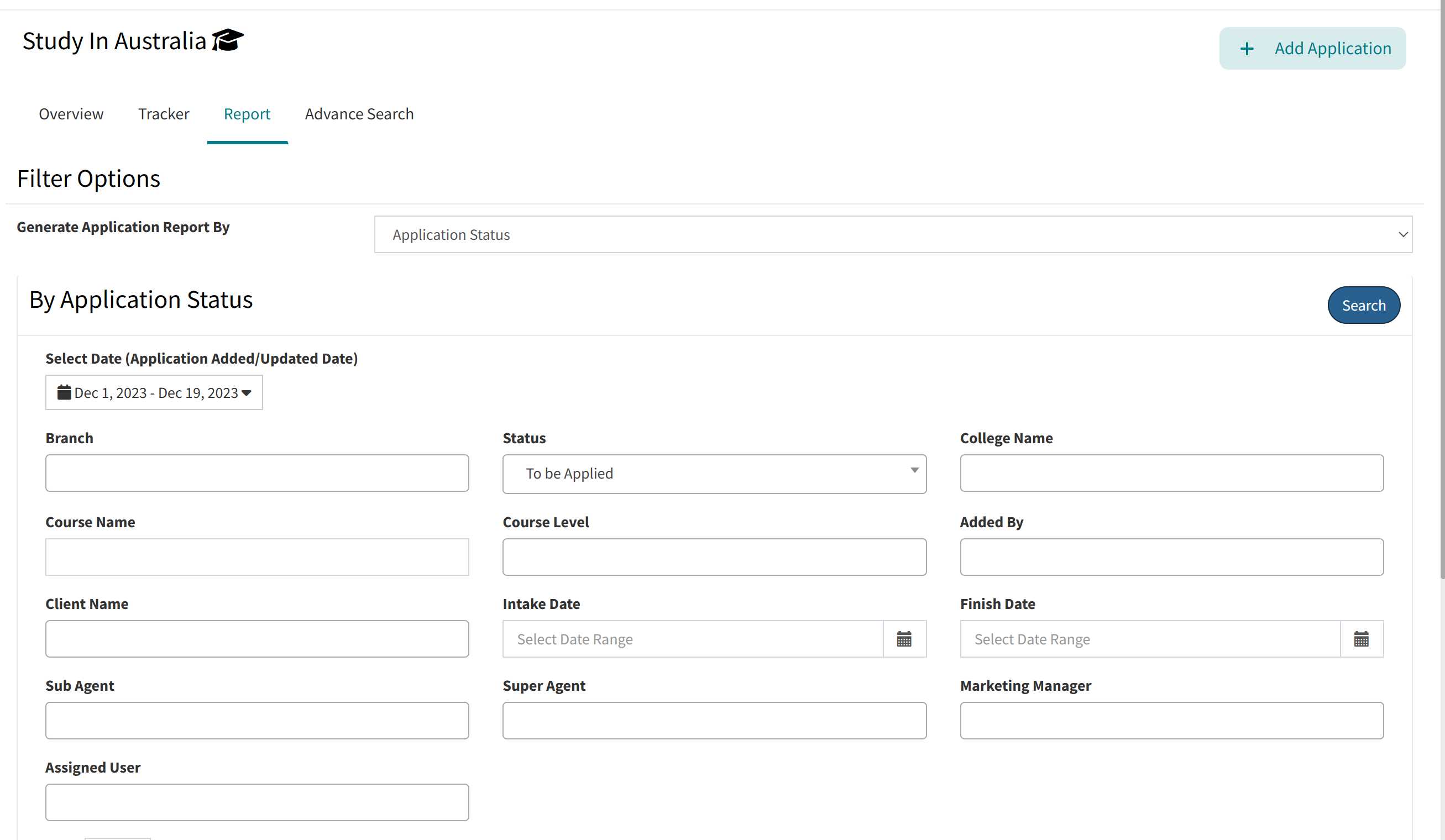Switch to the Tracker tab
Viewport: 1445px width, 840px height.
pyautogui.click(x=164, y=114)
